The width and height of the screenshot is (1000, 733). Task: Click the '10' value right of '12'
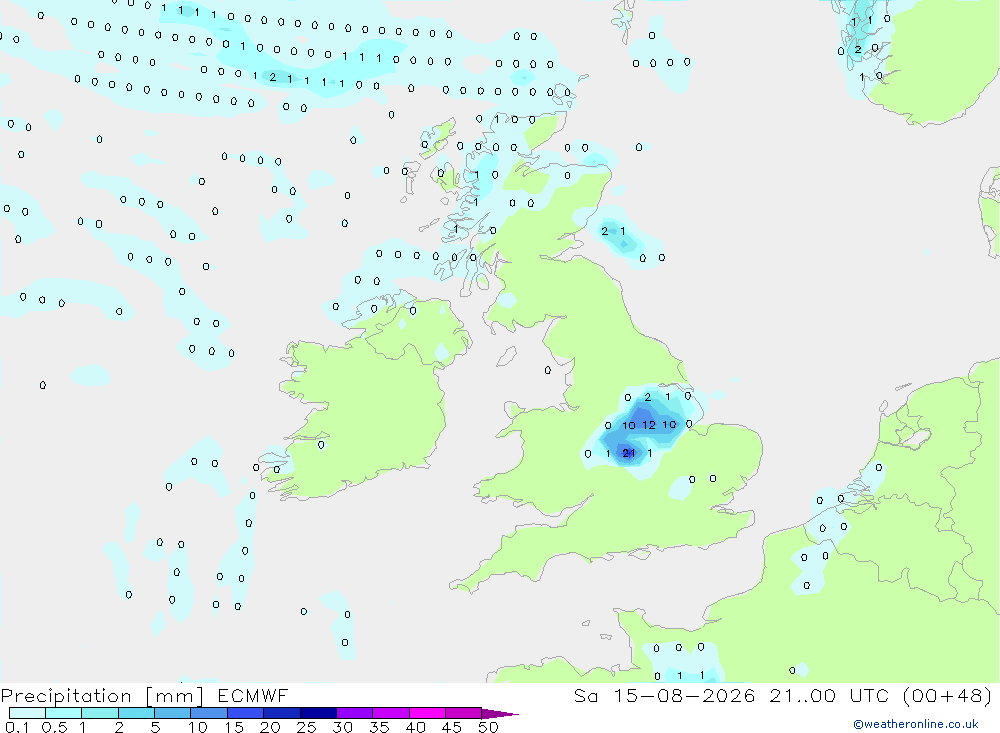669,425
